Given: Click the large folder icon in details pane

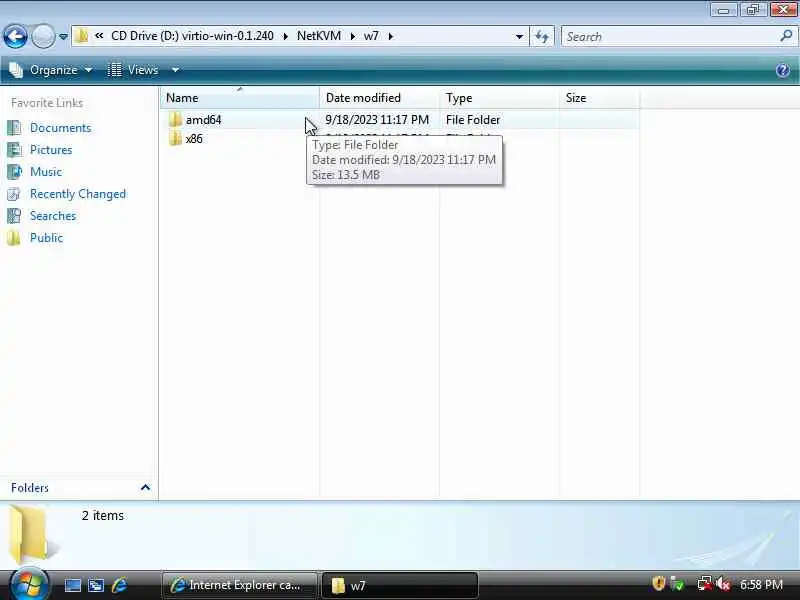Looking at the screenshot, I should tap(31, 534).
